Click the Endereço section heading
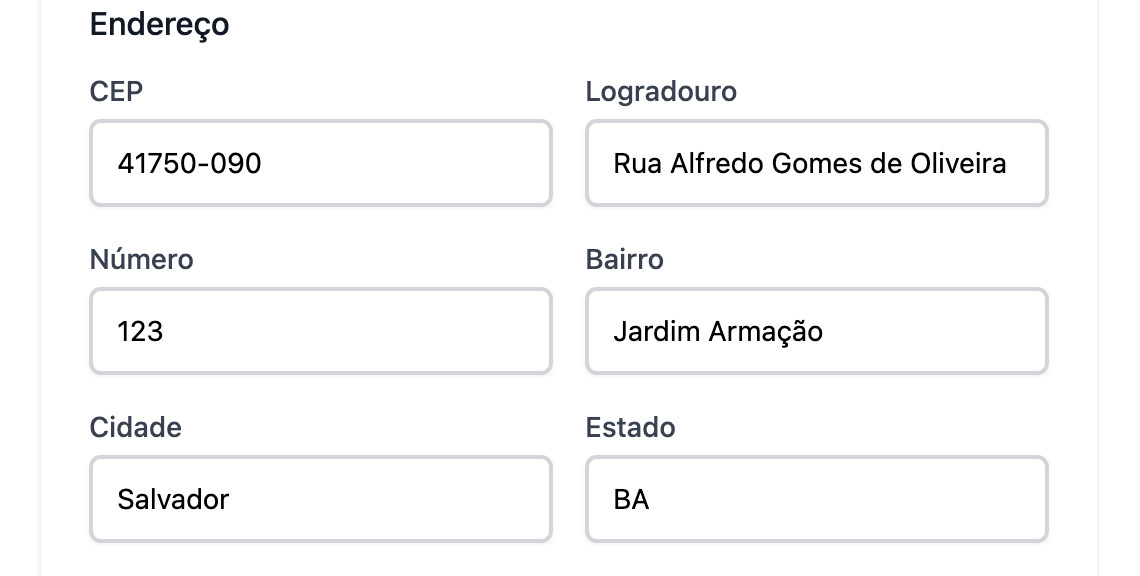 159,24
